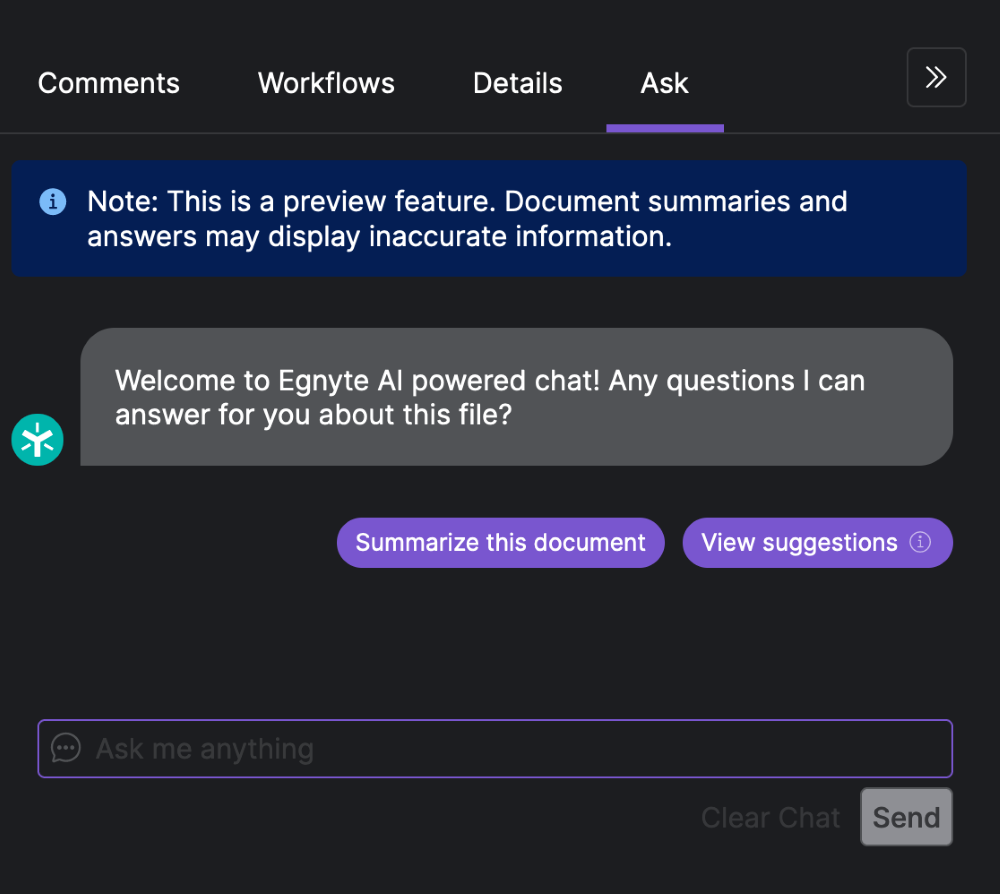1000x894 pixels.
Task: Switch to the Comments tab
Action: 108,83
